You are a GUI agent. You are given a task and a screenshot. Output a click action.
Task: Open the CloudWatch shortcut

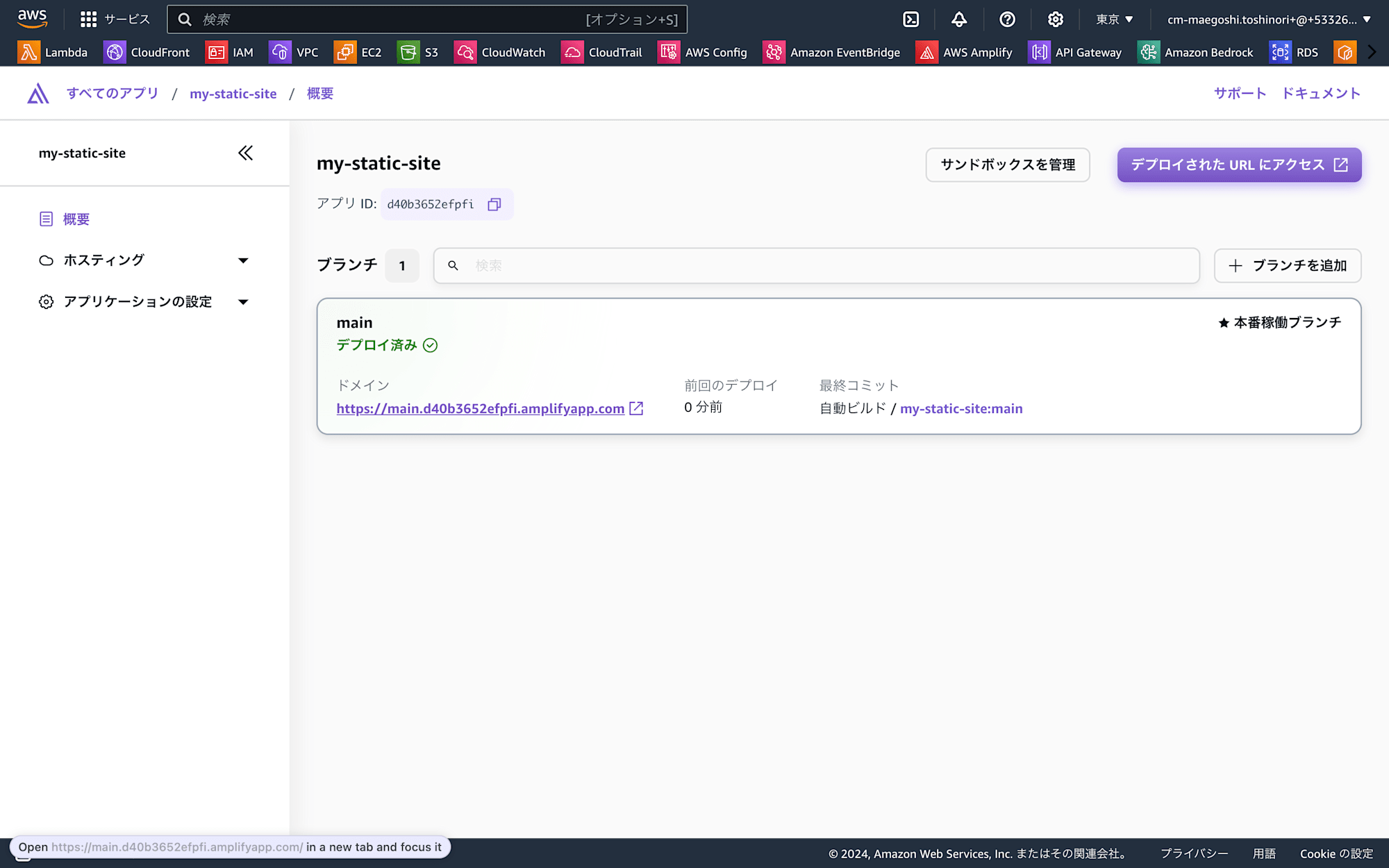(x=499, y=52)
